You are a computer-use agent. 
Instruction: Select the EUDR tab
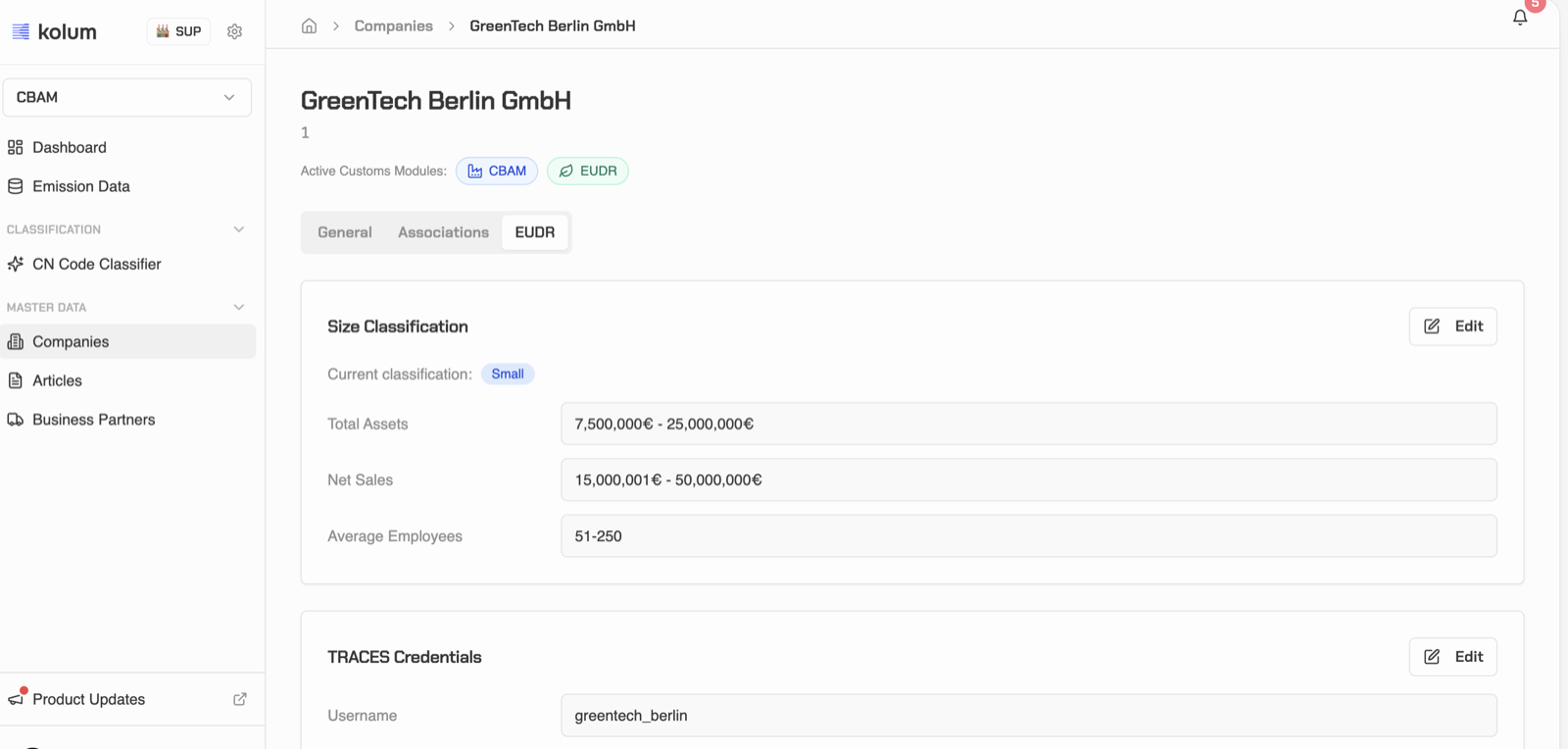pyautogui.click(x=535, y=232)
